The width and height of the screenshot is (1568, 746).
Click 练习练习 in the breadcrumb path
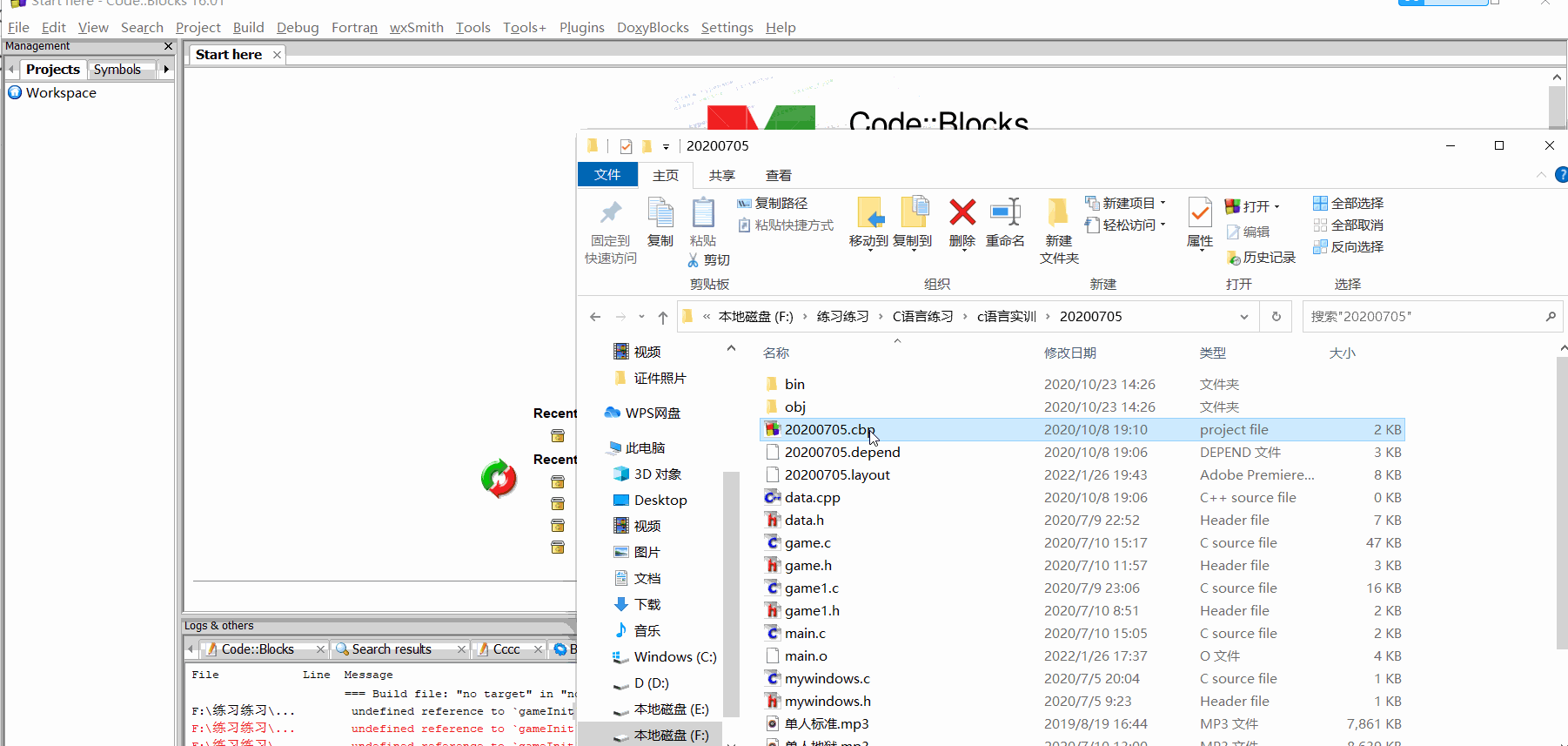[842, 317]
